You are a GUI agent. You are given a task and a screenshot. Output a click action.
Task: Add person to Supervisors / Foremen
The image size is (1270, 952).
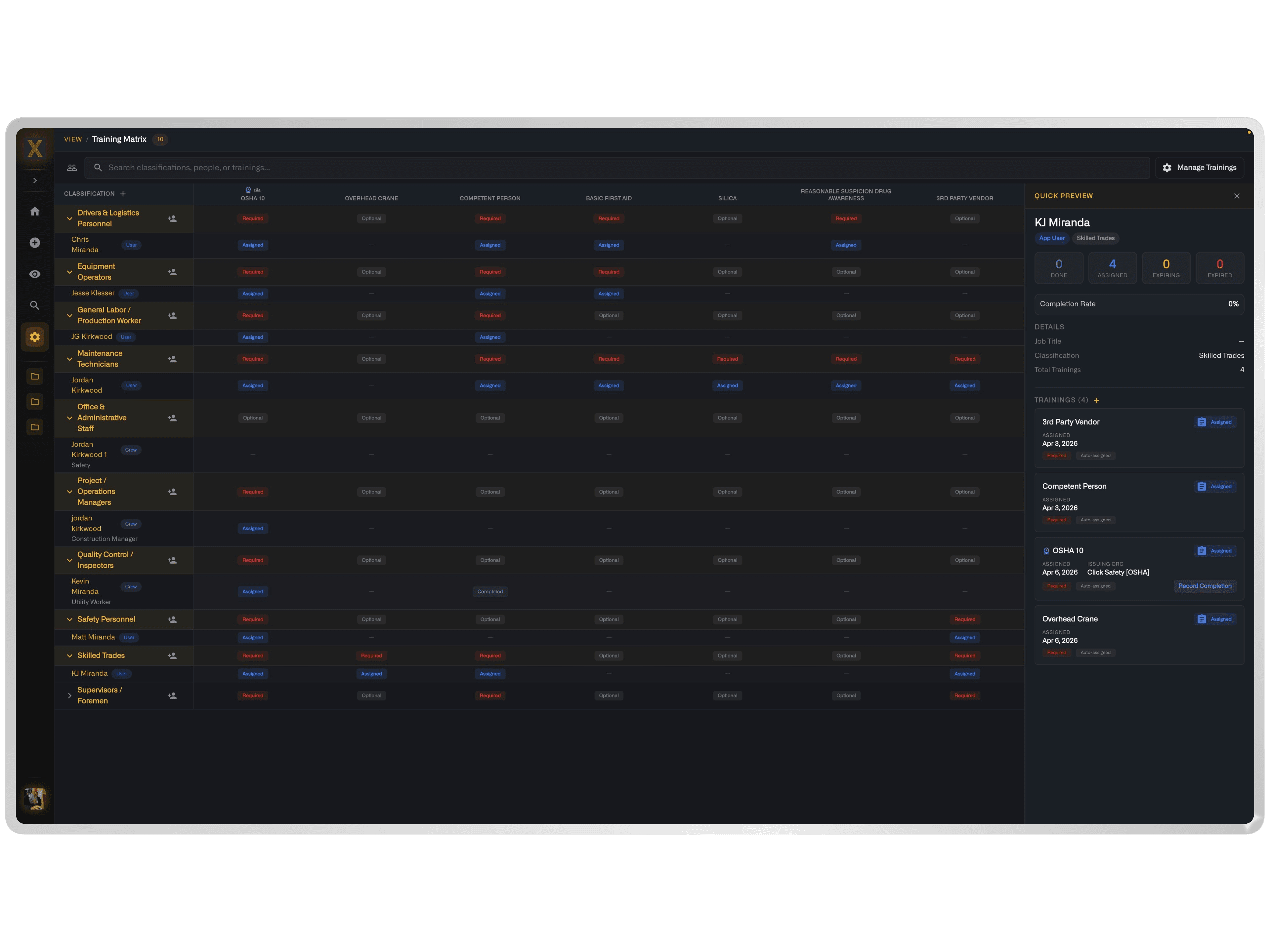tap(172, 695)
